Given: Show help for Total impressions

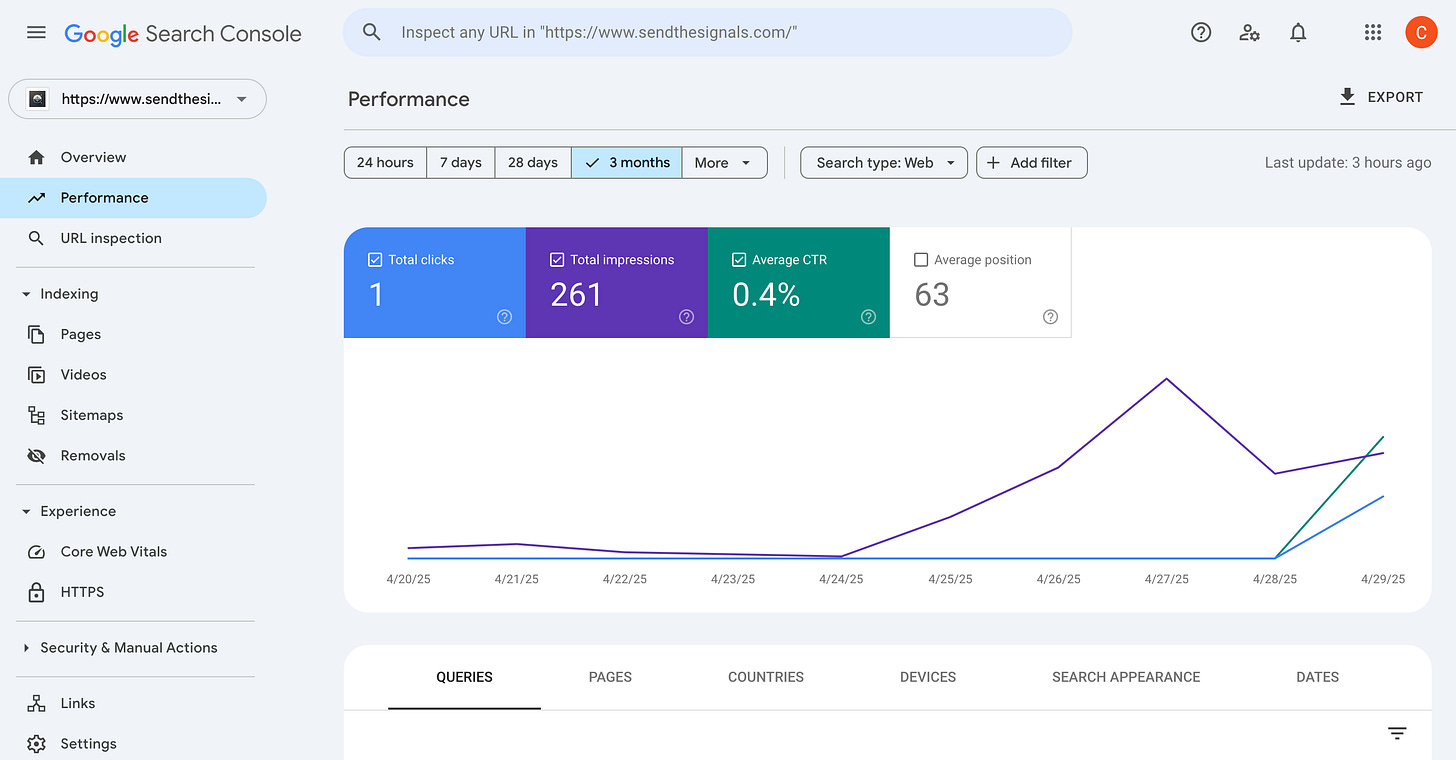Looking at the screenshot, I should (x=687, y=317).
